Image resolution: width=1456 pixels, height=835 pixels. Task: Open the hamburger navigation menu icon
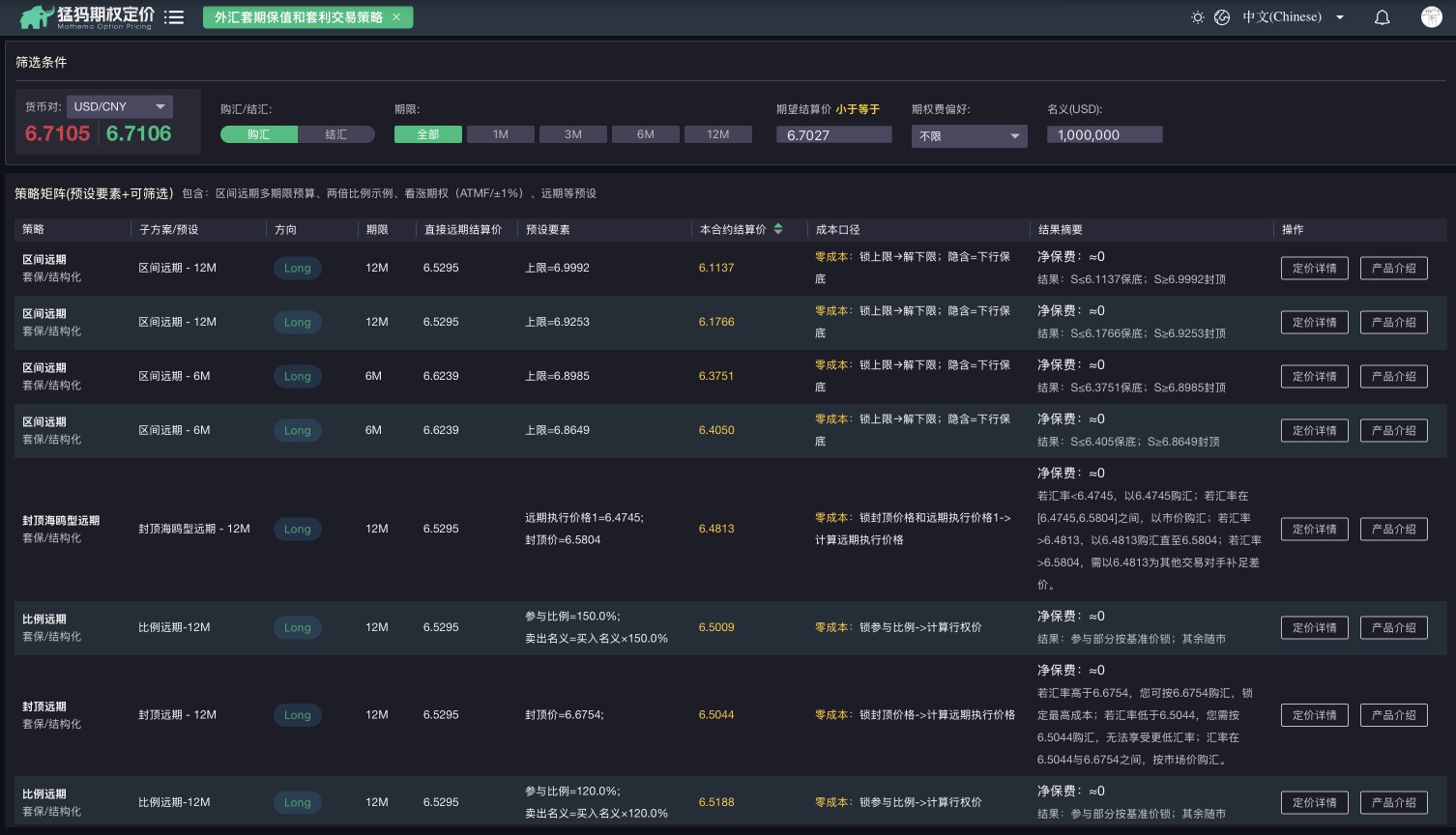[x=174, y=17]
